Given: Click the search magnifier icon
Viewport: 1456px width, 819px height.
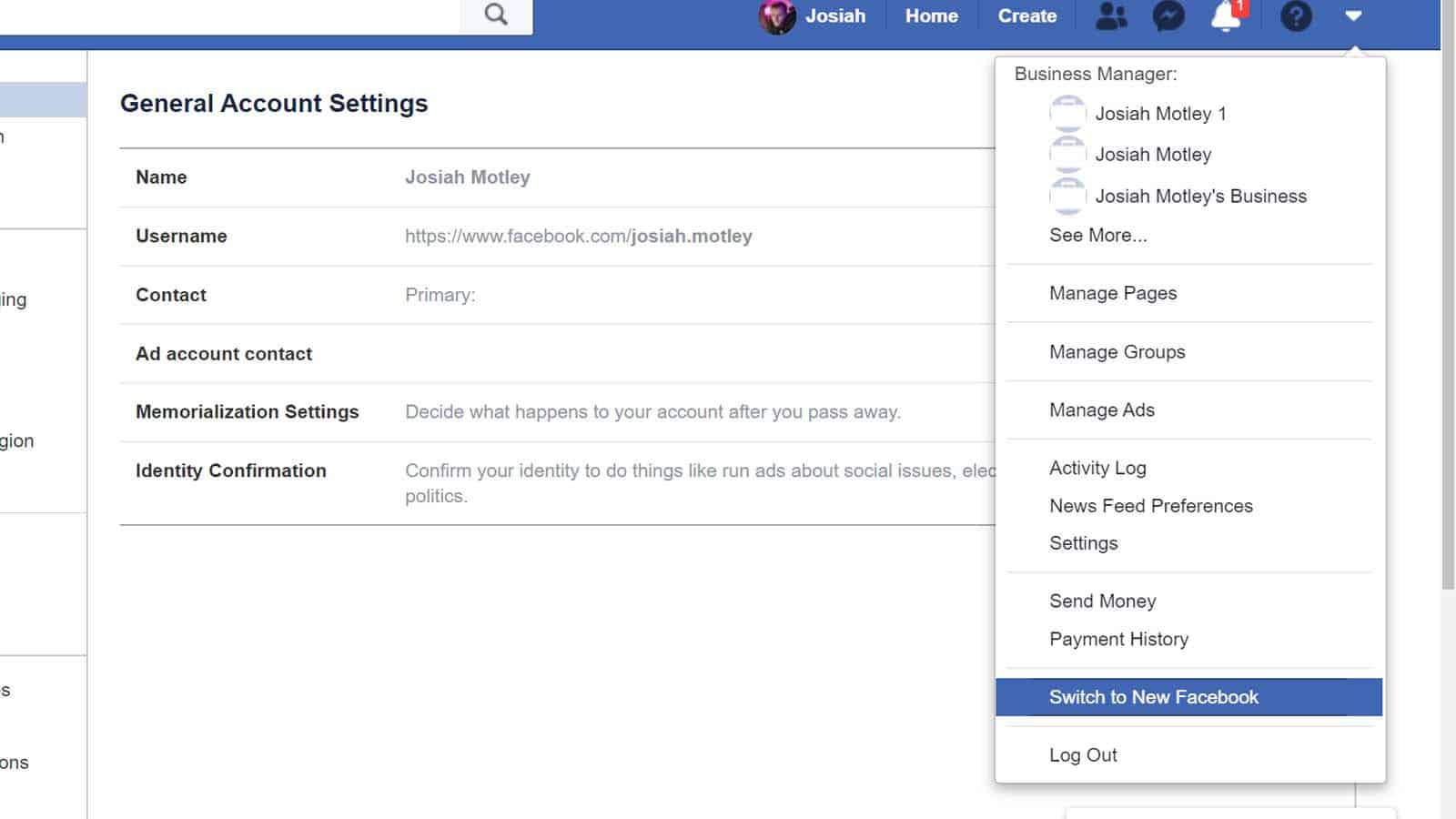Looking at the screenshot, I should point(496,15).
